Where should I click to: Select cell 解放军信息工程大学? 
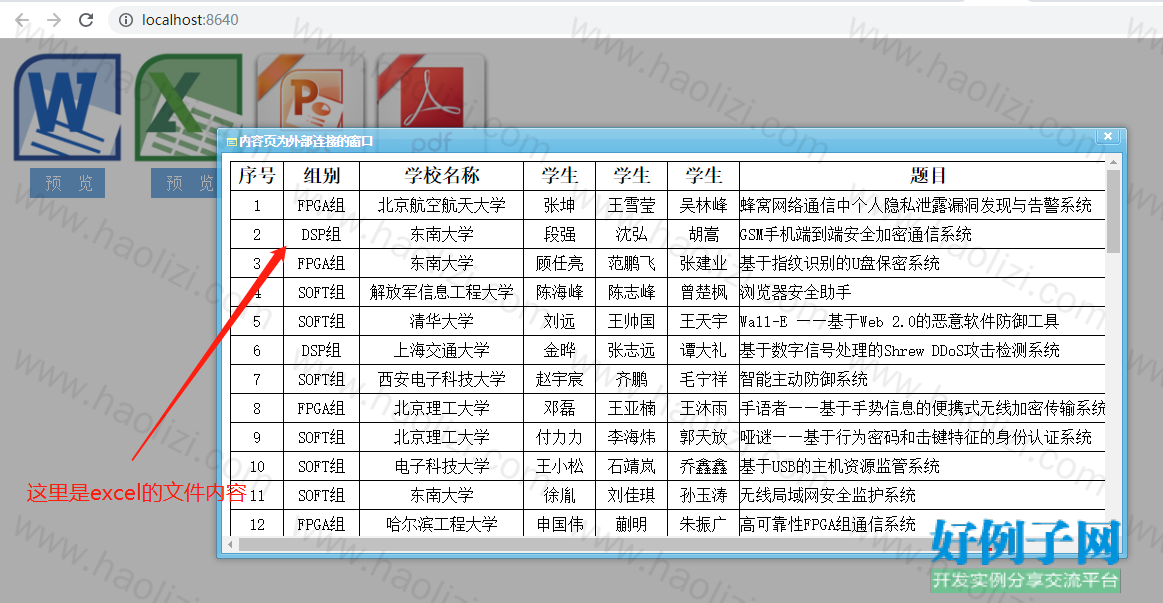point(441,292)
